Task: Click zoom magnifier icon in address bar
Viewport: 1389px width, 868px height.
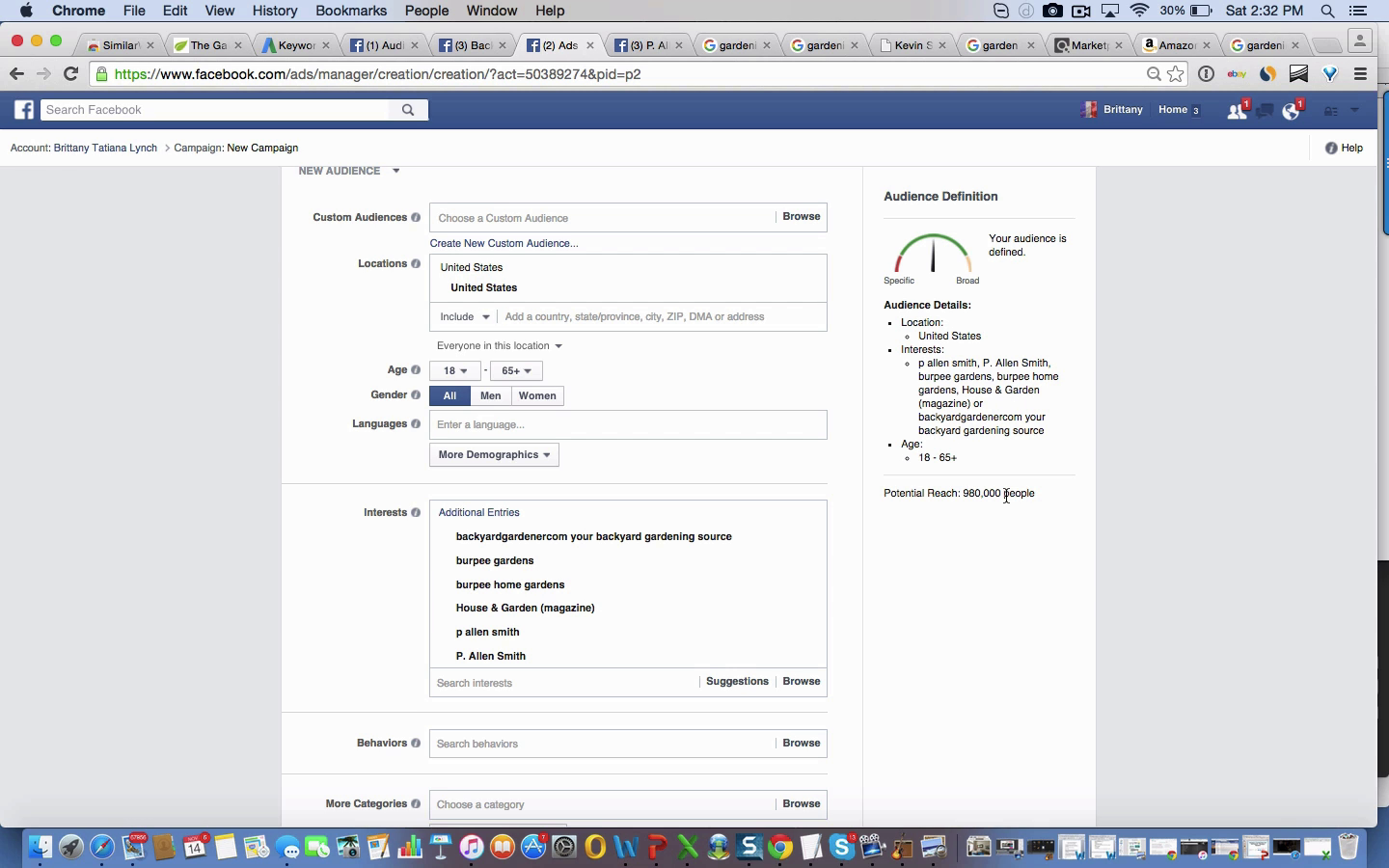Action: pyautogui.click(x=1154, y=74)
